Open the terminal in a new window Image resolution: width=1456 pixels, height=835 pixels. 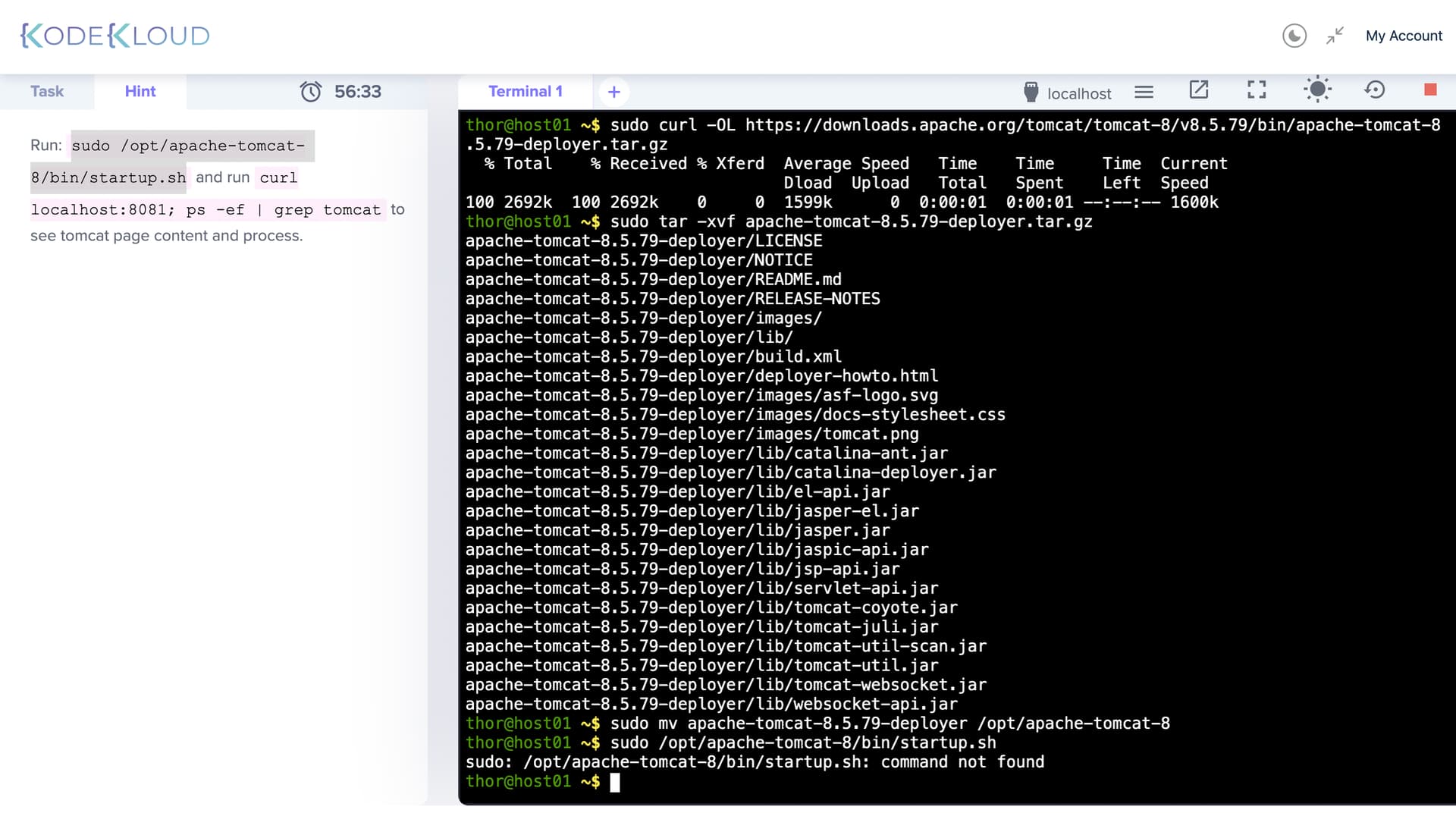[x=1198, y=90]
